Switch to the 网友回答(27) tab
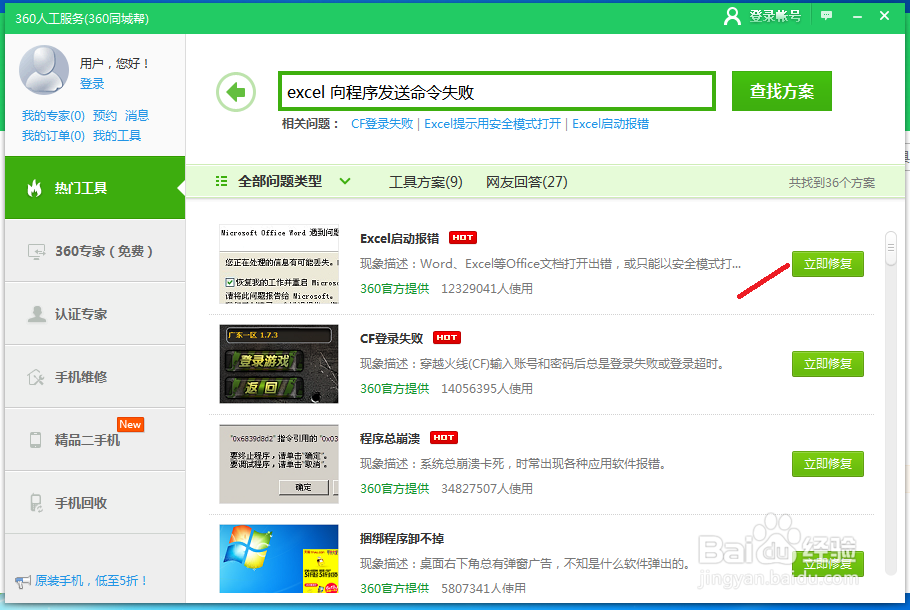Viewport: 910px width, 610px height. coord(526,182)
